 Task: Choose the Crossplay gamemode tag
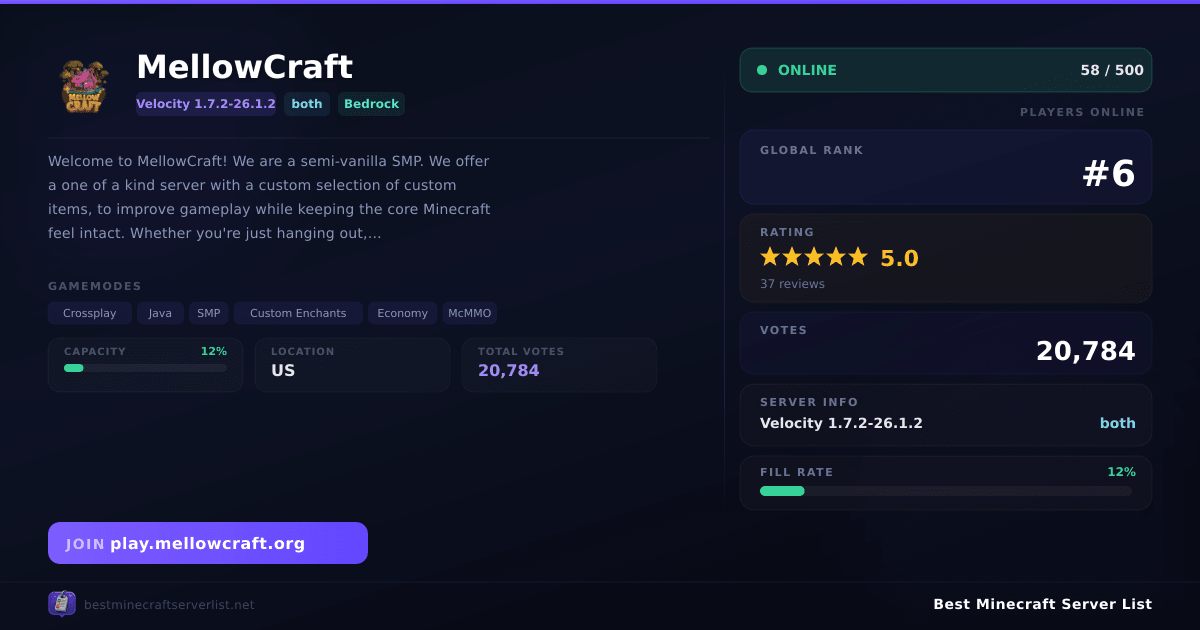point(90,313)
